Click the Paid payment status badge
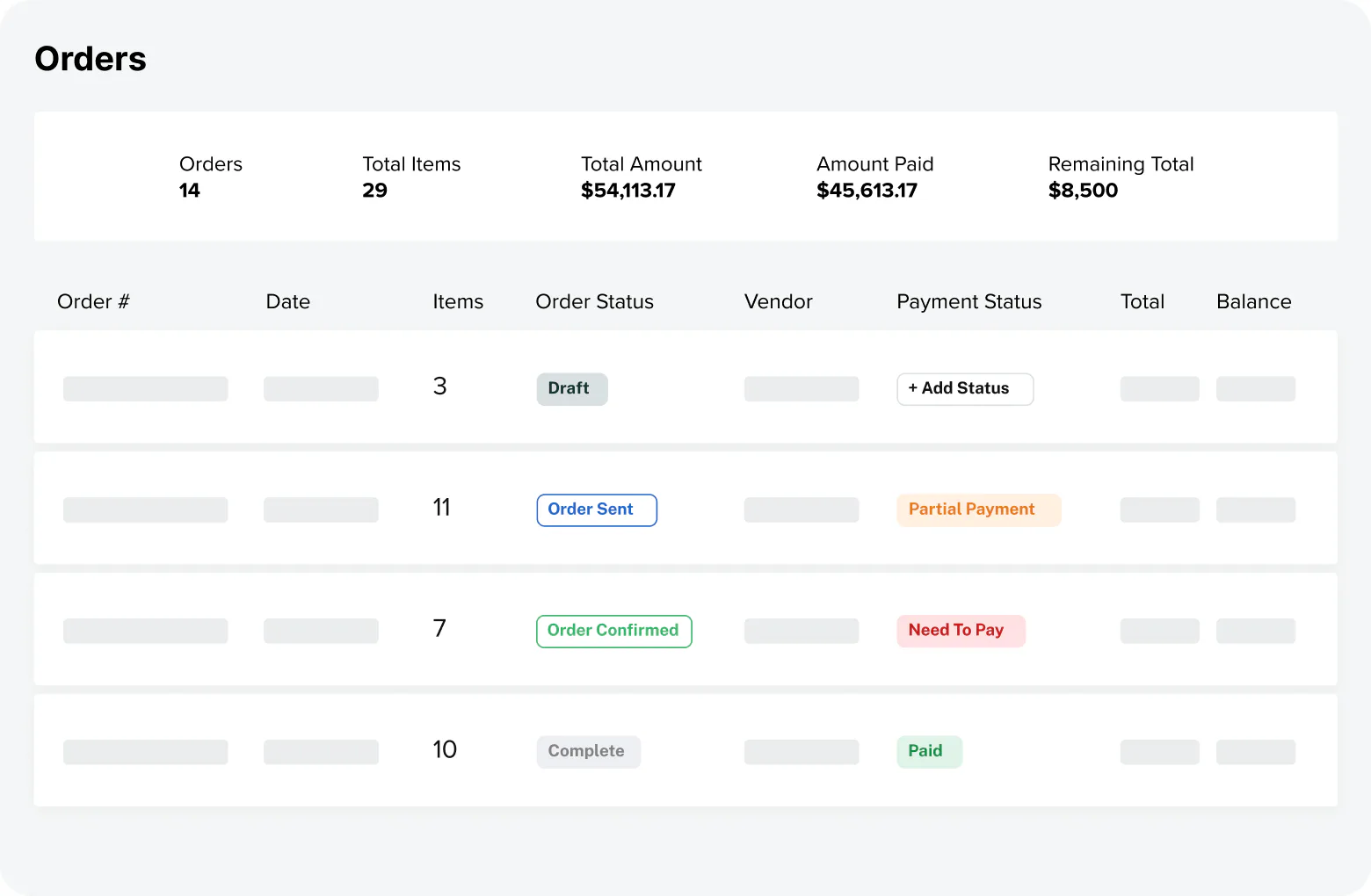The image size is (1371, 896). coord(930,752)
